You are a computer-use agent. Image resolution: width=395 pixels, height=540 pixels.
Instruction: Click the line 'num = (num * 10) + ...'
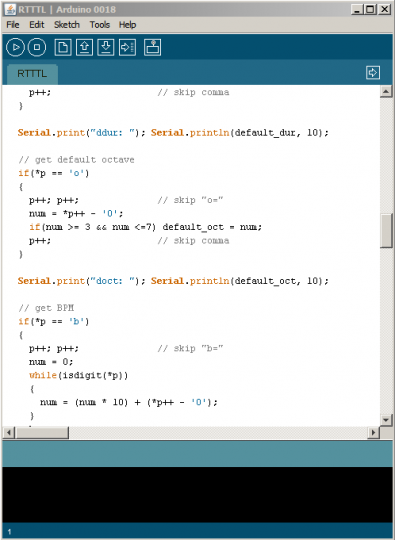coord(129,402)
